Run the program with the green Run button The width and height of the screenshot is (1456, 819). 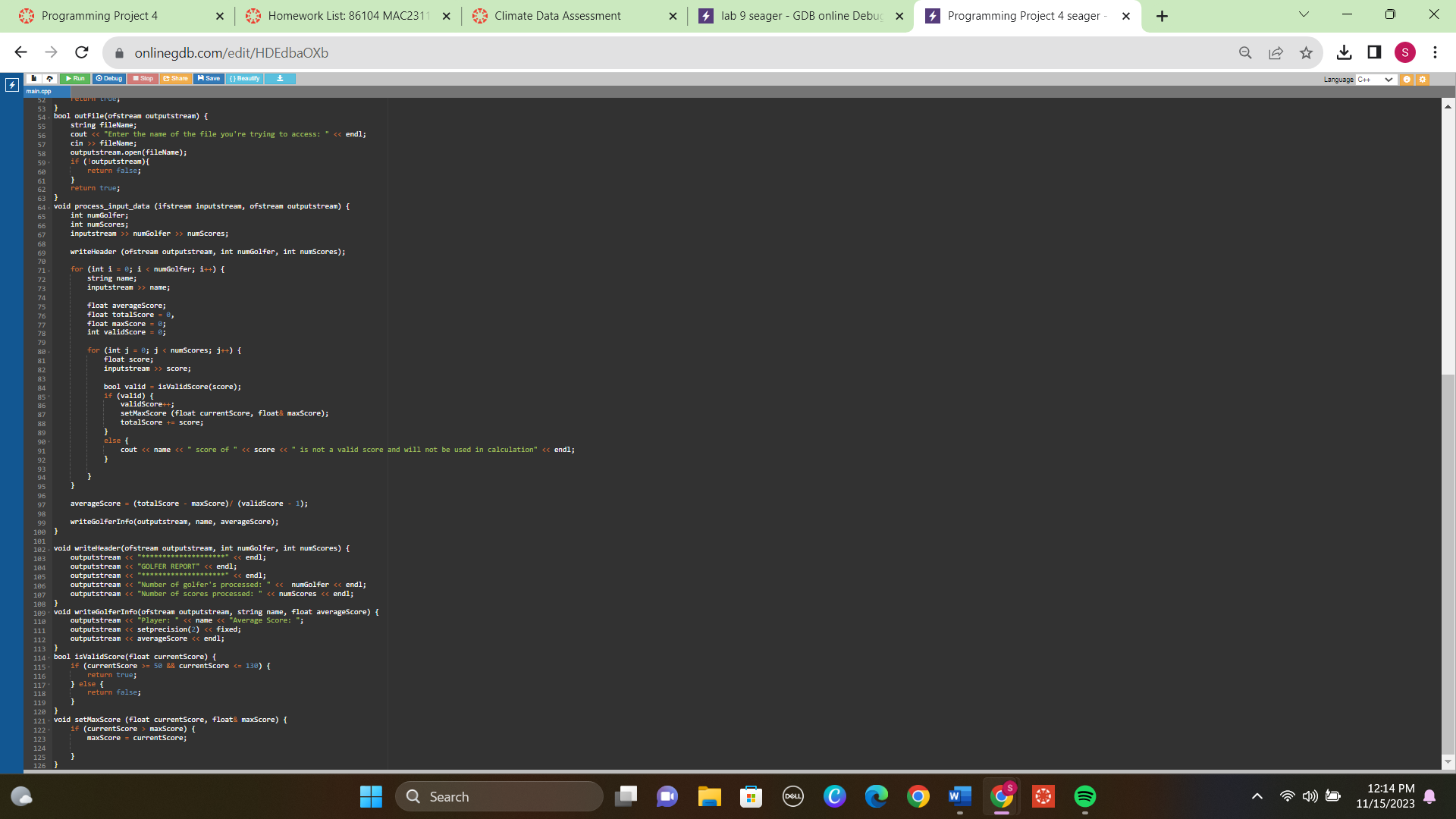click(75, 79)
